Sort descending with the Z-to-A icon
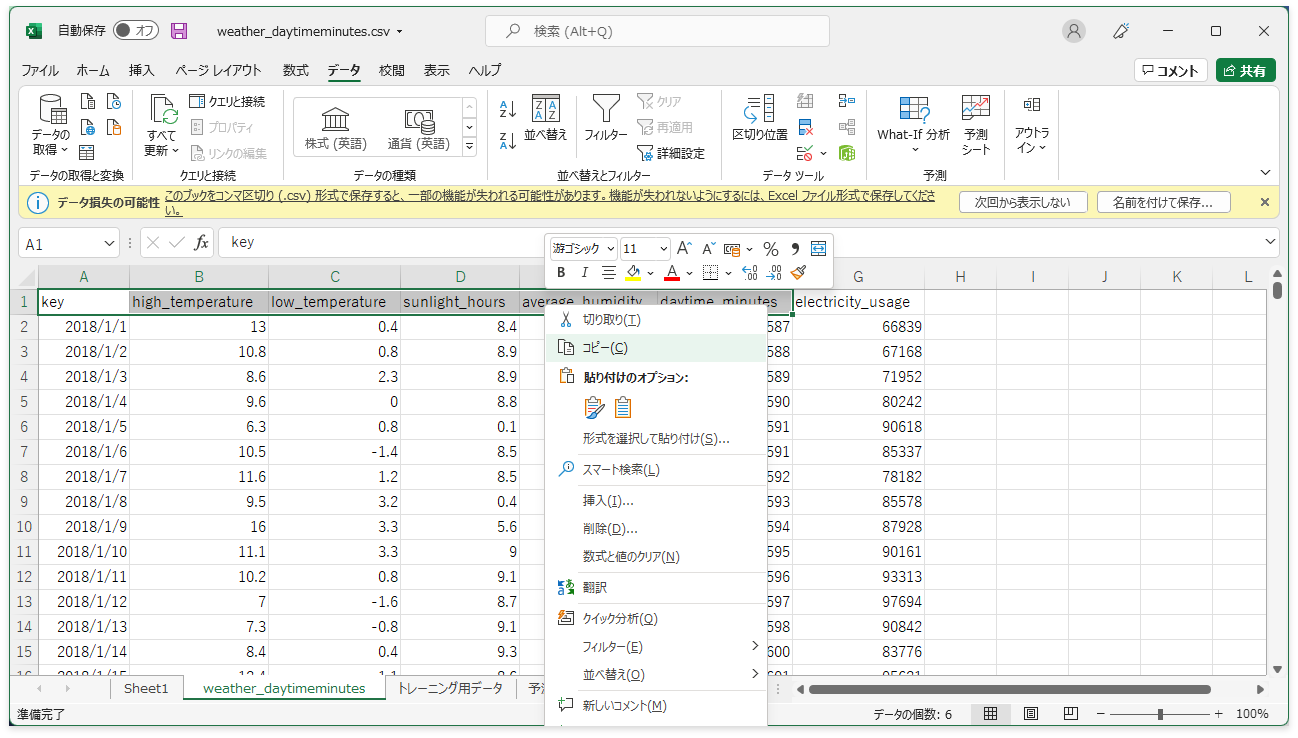 coord(508,142)
